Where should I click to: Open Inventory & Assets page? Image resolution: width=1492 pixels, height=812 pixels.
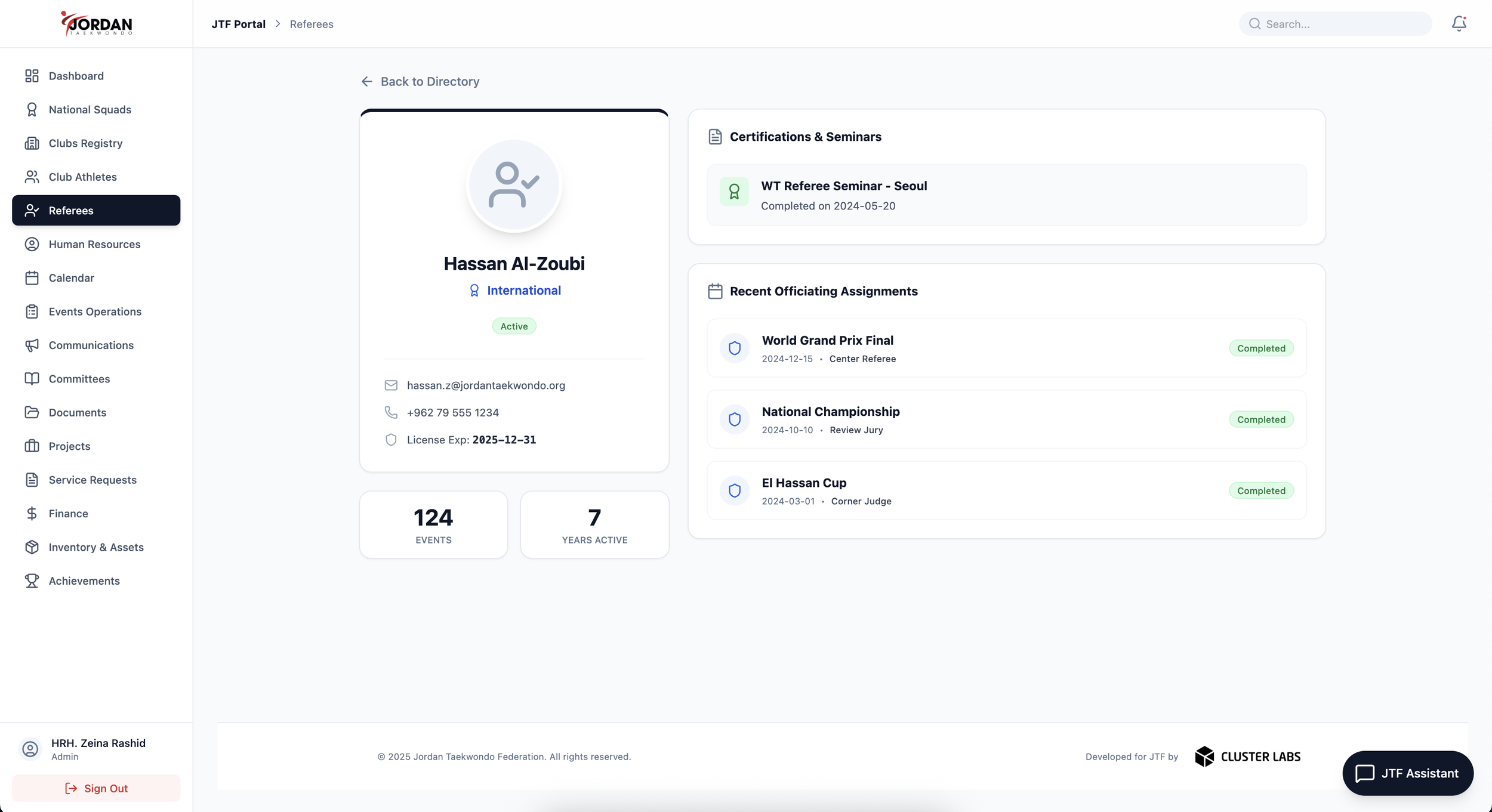click(96, 547)
